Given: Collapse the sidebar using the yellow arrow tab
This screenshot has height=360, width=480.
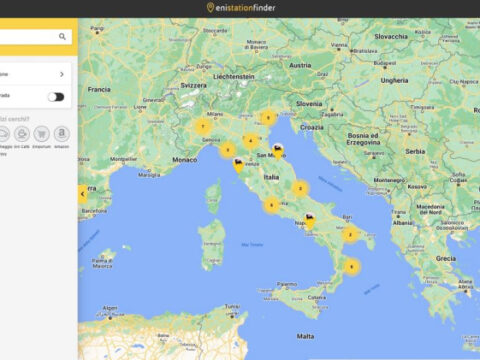Looking at the screenshot, I should click(x=82, y=194).
